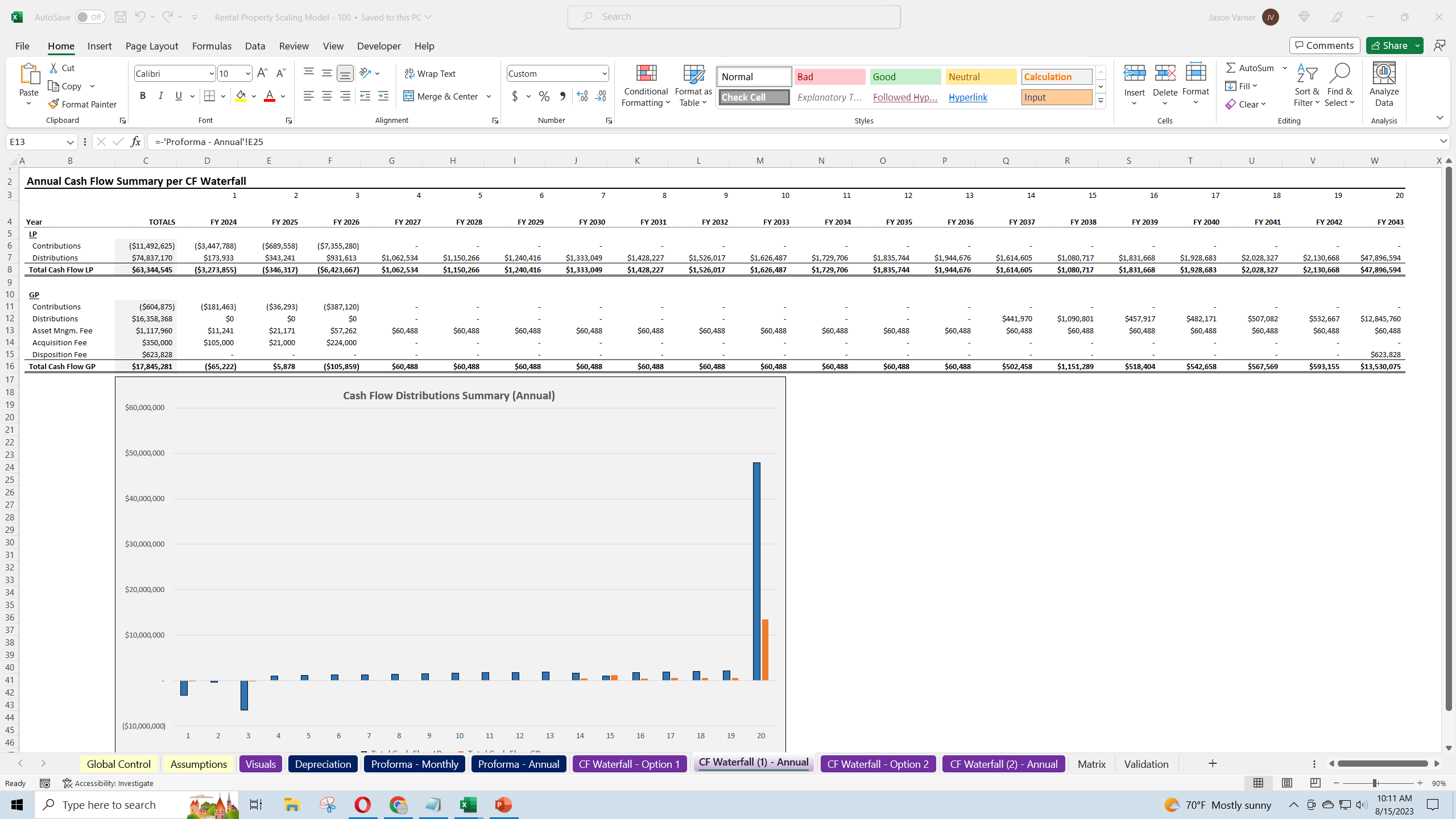Image resolution: width=1456 pixels, height=819 pixels.
Task: Select Normal view in status bar
Action: point(1259,783)
